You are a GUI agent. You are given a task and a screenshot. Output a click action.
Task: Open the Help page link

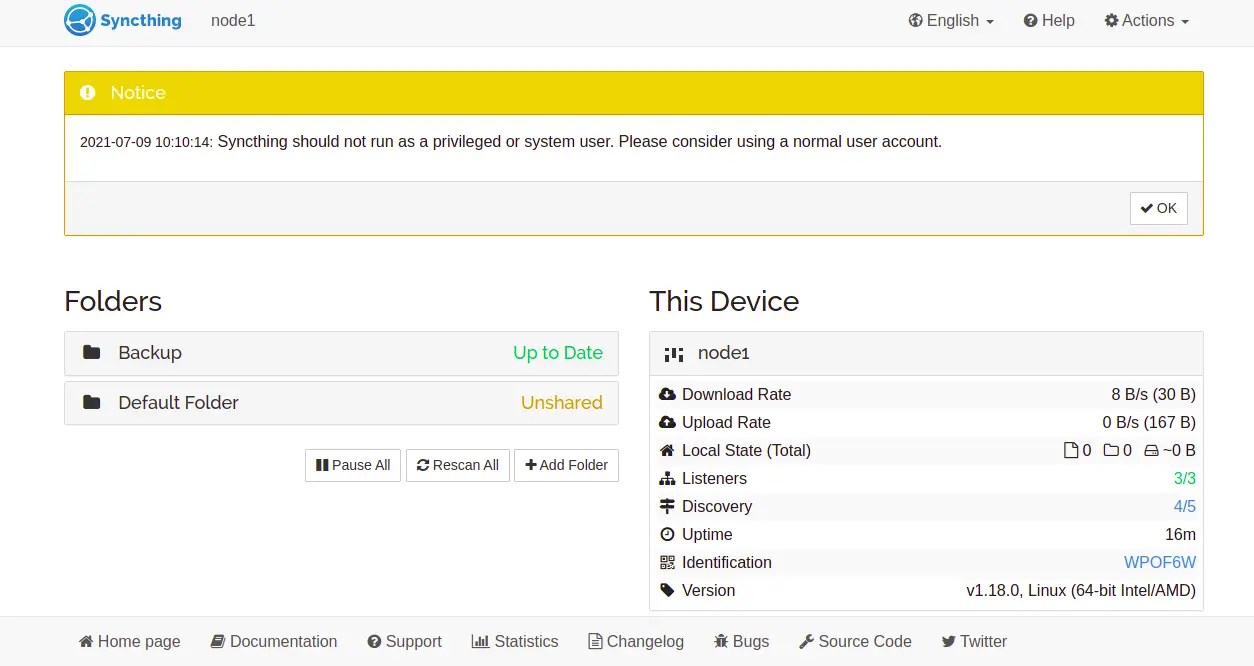1049,21
